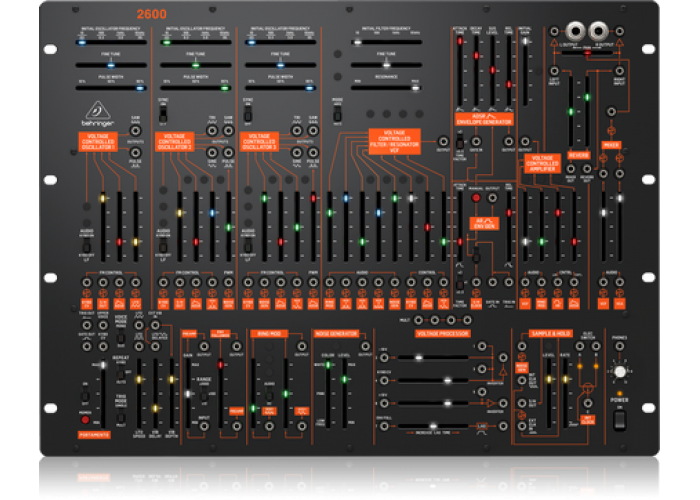
Task: Click the VCA initial gain slider handle
Action: pos(525,41)
